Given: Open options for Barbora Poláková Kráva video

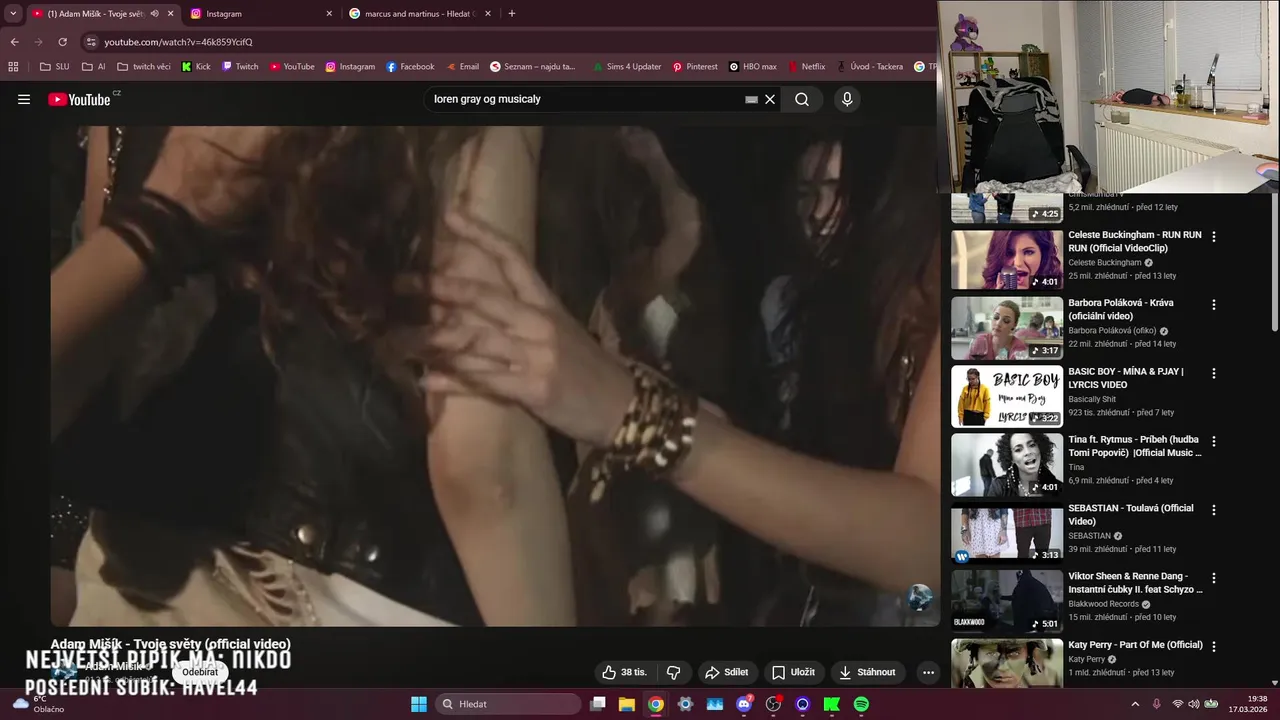Looking at the screenshot, I should [1214, 305].
